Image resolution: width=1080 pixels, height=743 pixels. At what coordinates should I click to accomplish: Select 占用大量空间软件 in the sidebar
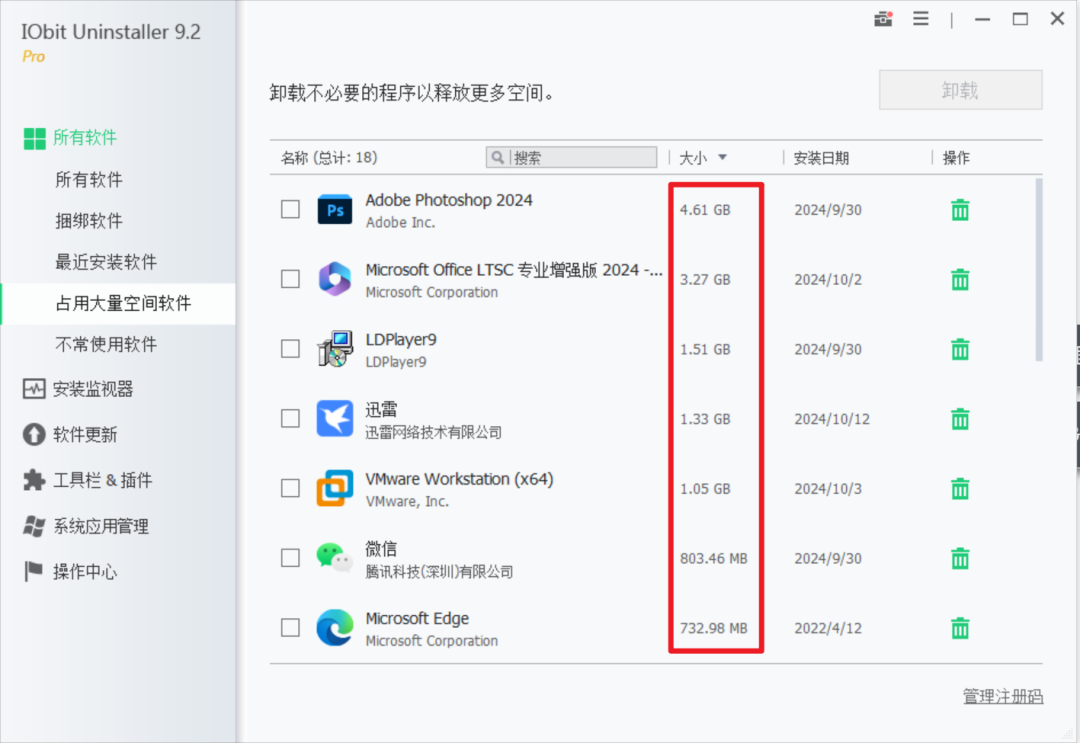tap(118, 304)
